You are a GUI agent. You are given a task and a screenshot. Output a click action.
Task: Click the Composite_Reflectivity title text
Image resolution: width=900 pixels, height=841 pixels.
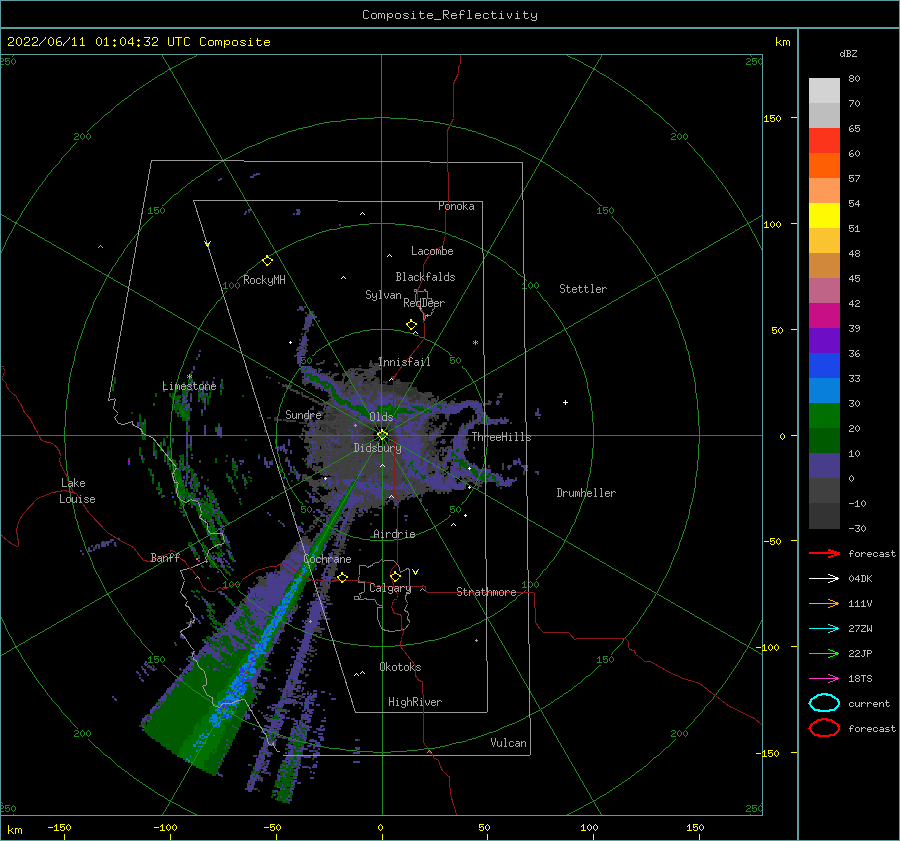point(450,15)
